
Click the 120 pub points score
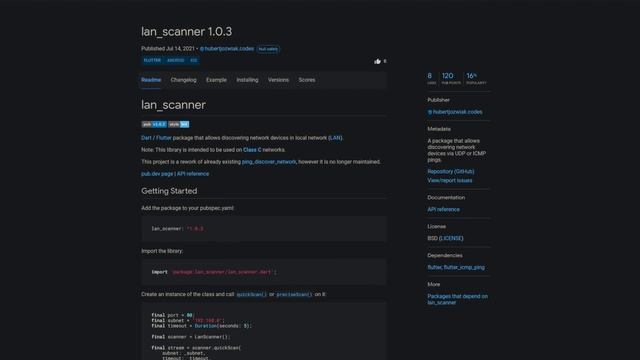pyautogui.click(x=451, y=78)
